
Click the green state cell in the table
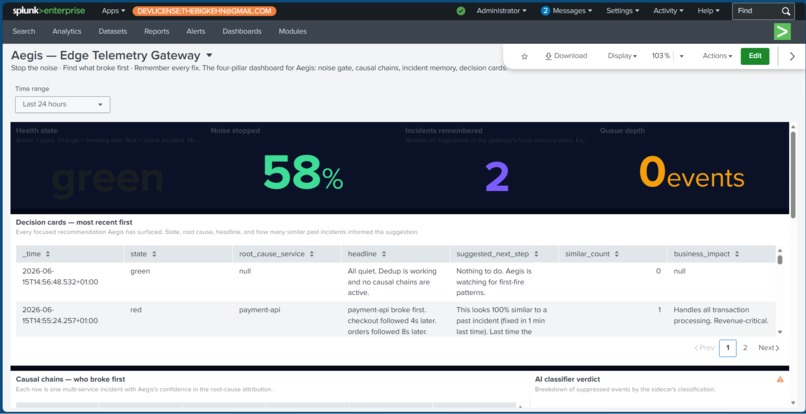click(x=140, y=271)
